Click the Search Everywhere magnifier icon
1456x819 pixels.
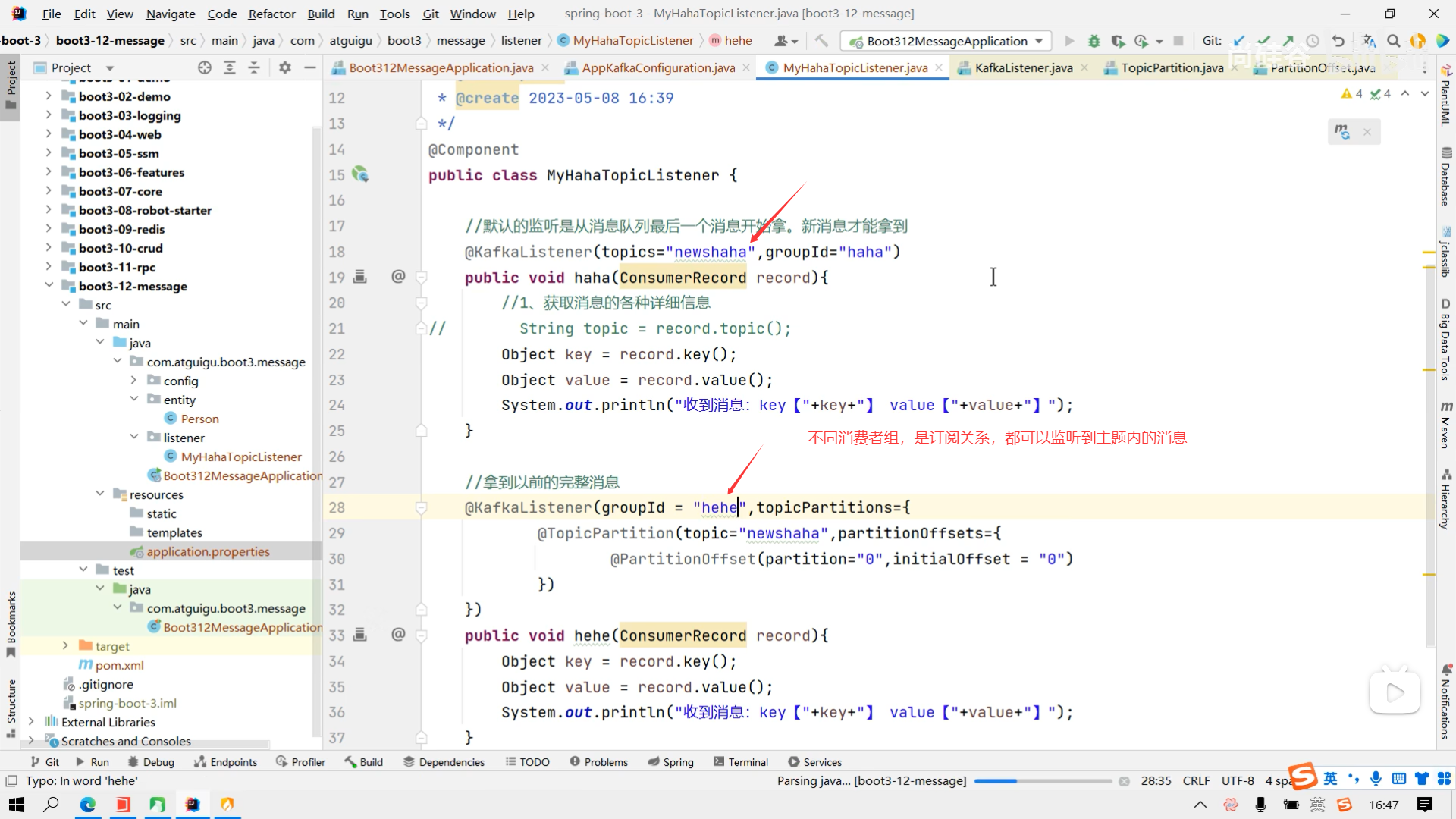[1393, 41]
